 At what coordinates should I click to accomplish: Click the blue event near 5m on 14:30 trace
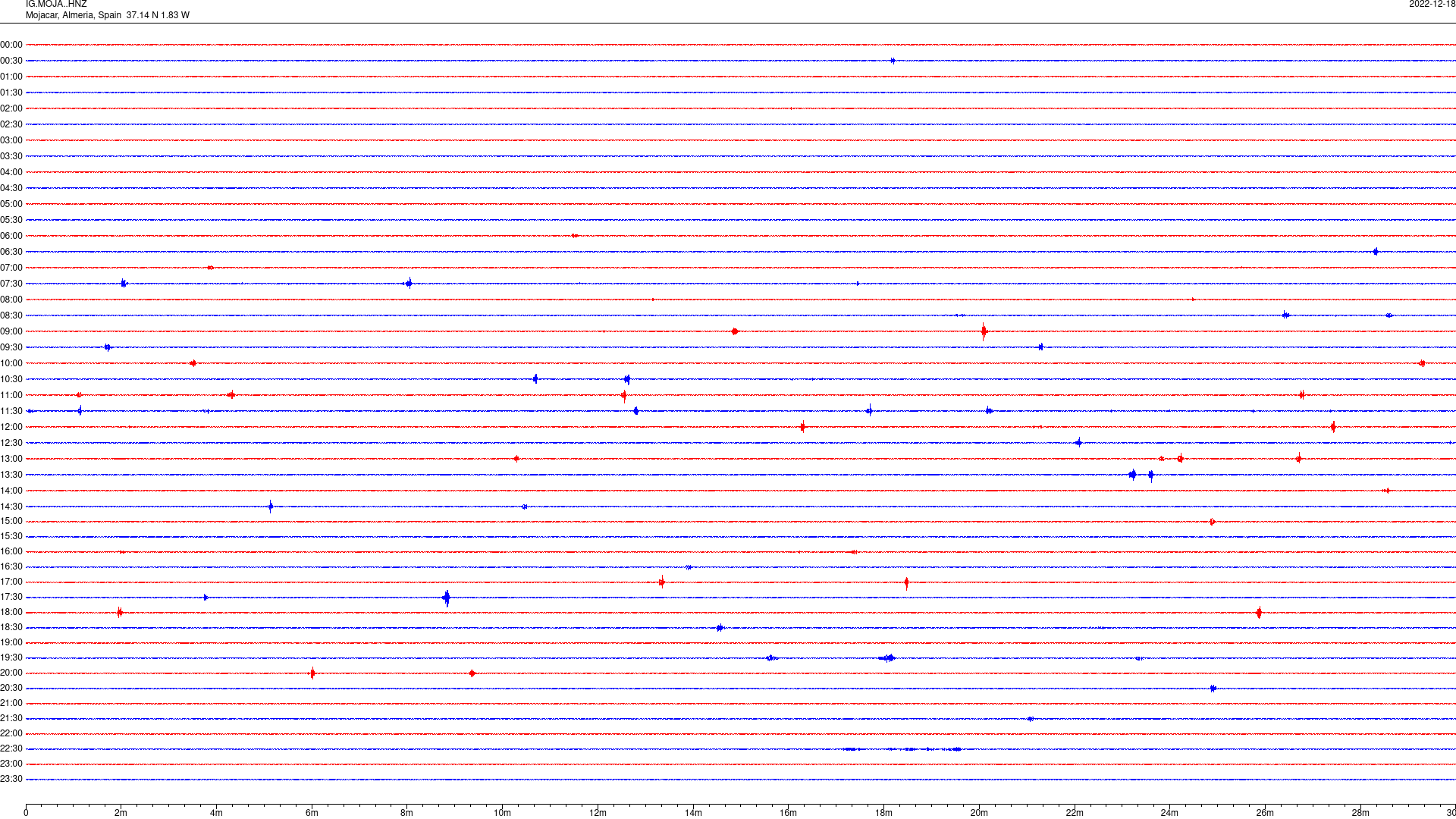pyautogui.click(x=271, y=507)
